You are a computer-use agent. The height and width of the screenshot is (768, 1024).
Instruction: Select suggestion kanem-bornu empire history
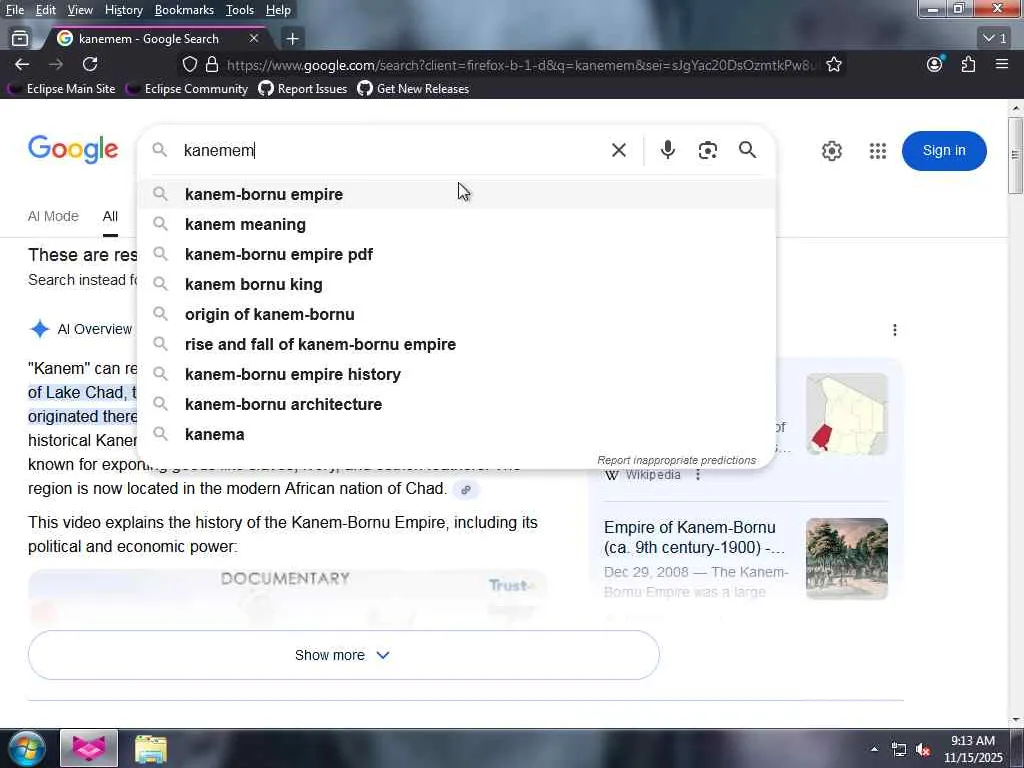coord(457,375)
